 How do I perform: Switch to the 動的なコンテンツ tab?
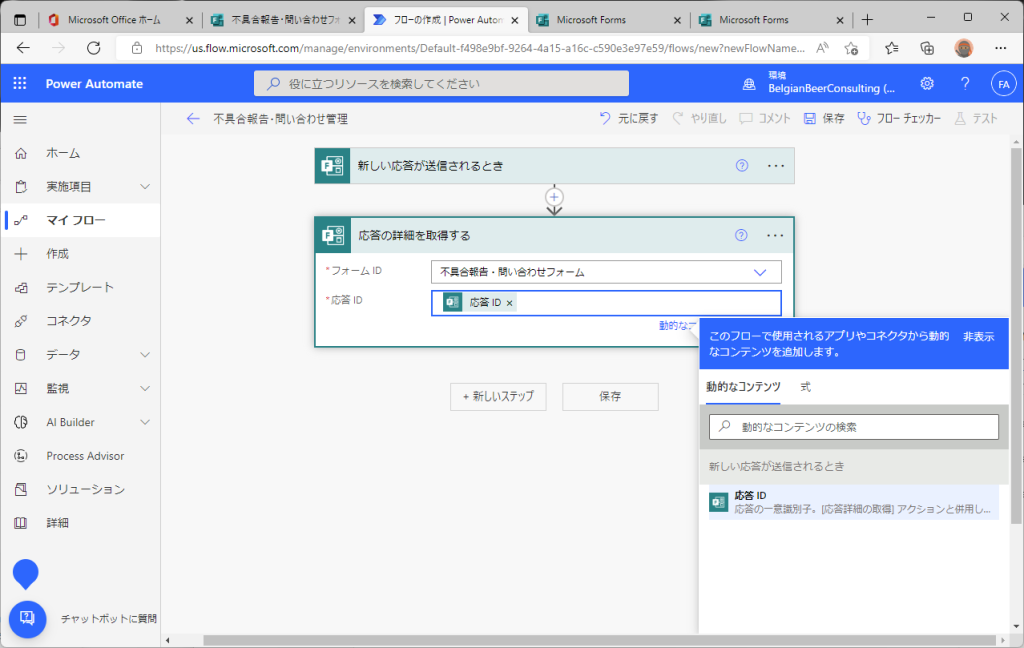(x=743, y=387)
